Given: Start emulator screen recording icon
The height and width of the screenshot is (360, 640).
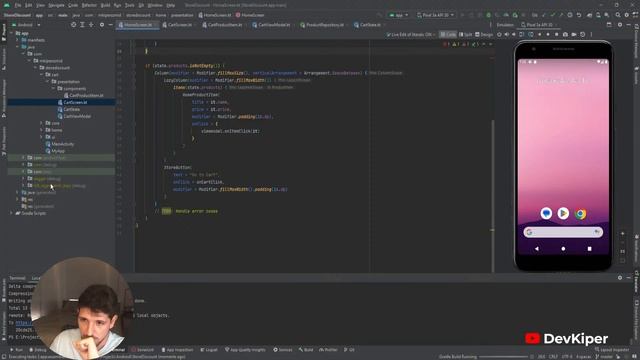Looking at the screenshot, I should click(574, 35).
